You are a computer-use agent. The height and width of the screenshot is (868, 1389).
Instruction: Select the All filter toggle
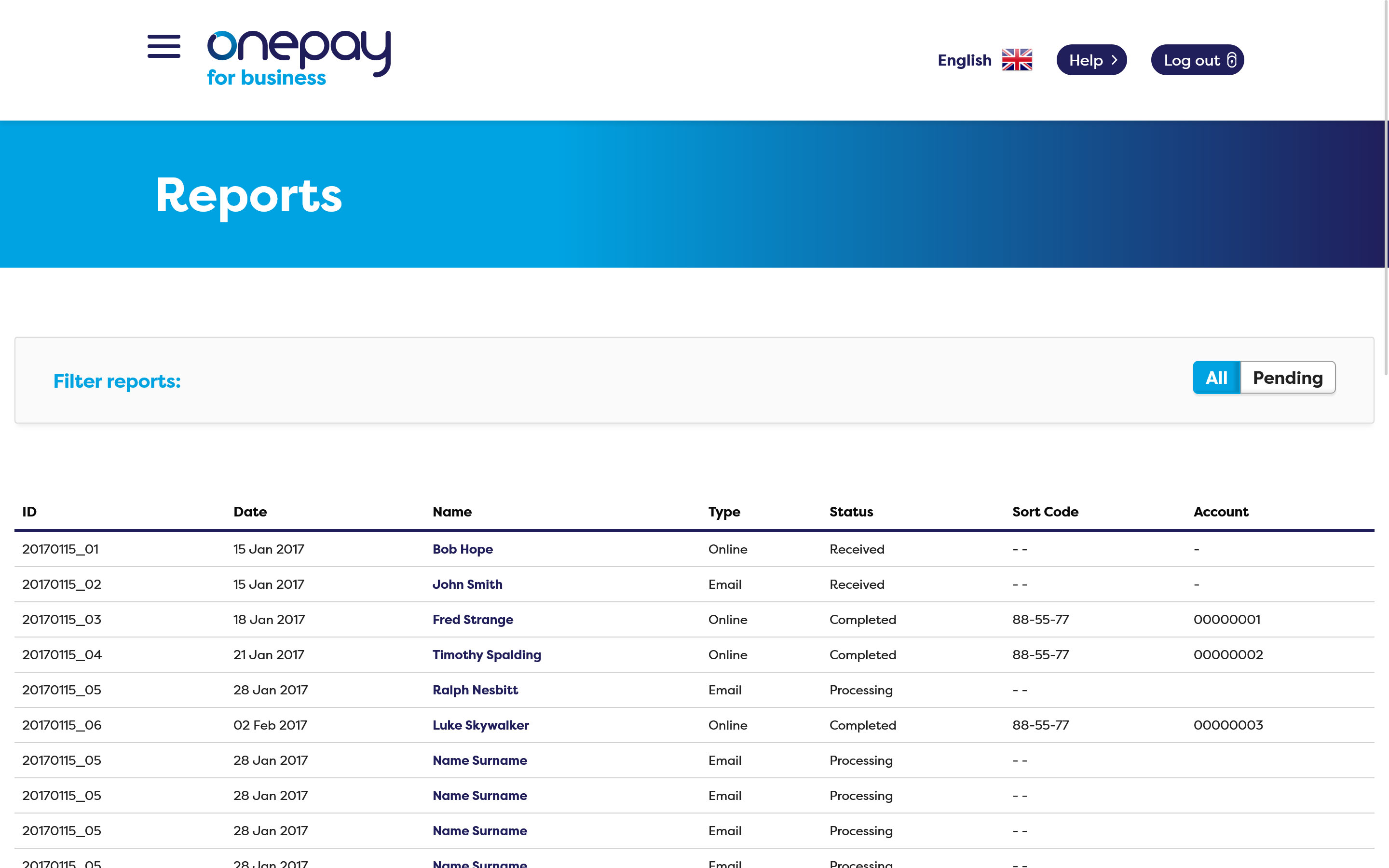[1216, 378]
